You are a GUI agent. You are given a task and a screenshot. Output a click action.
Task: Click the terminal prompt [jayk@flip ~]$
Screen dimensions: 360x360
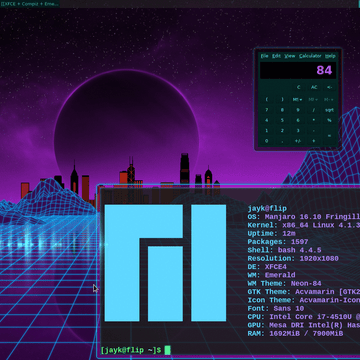point(131,350)
